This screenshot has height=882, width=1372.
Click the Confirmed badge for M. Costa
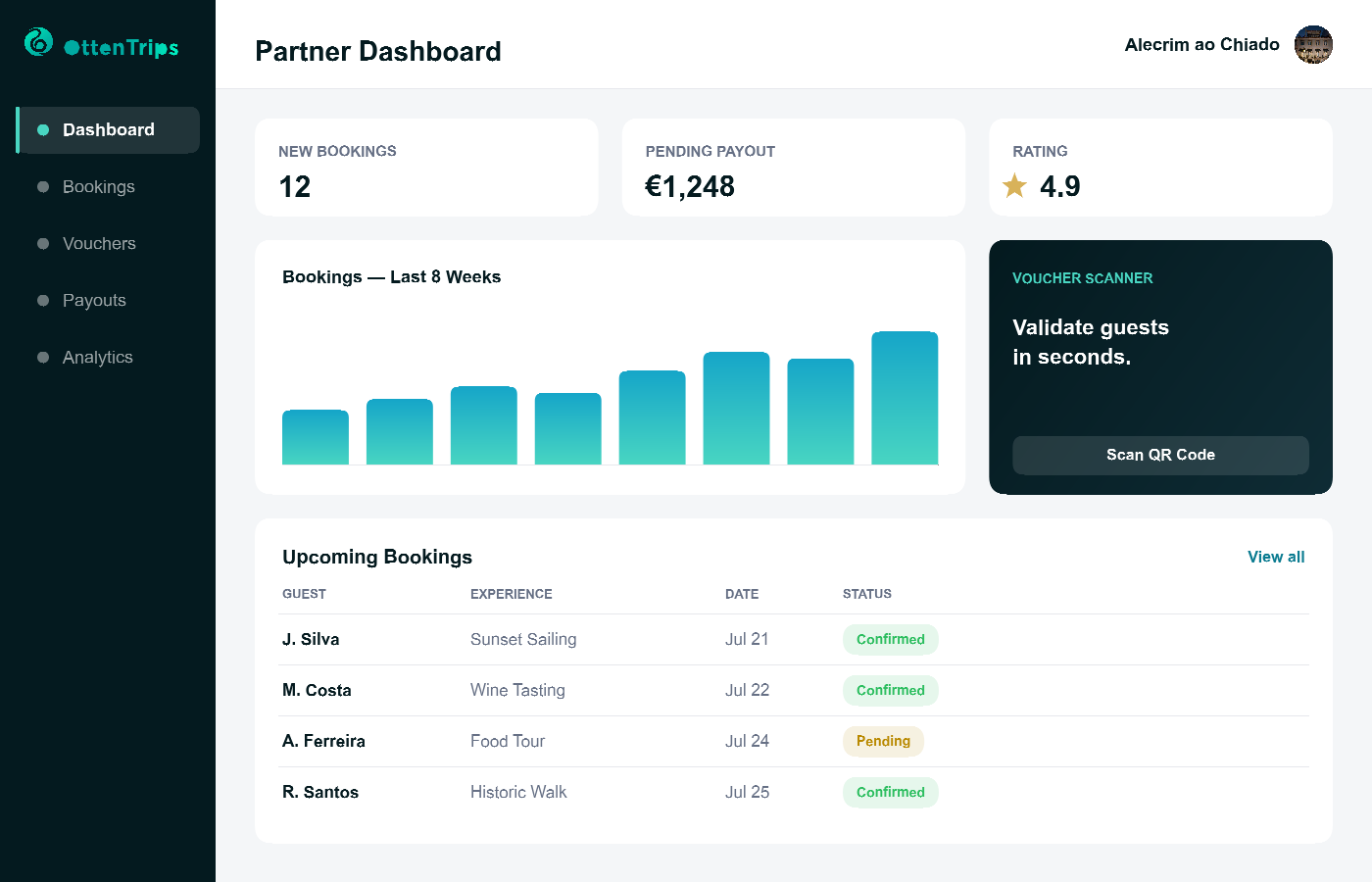pos(891,691)
